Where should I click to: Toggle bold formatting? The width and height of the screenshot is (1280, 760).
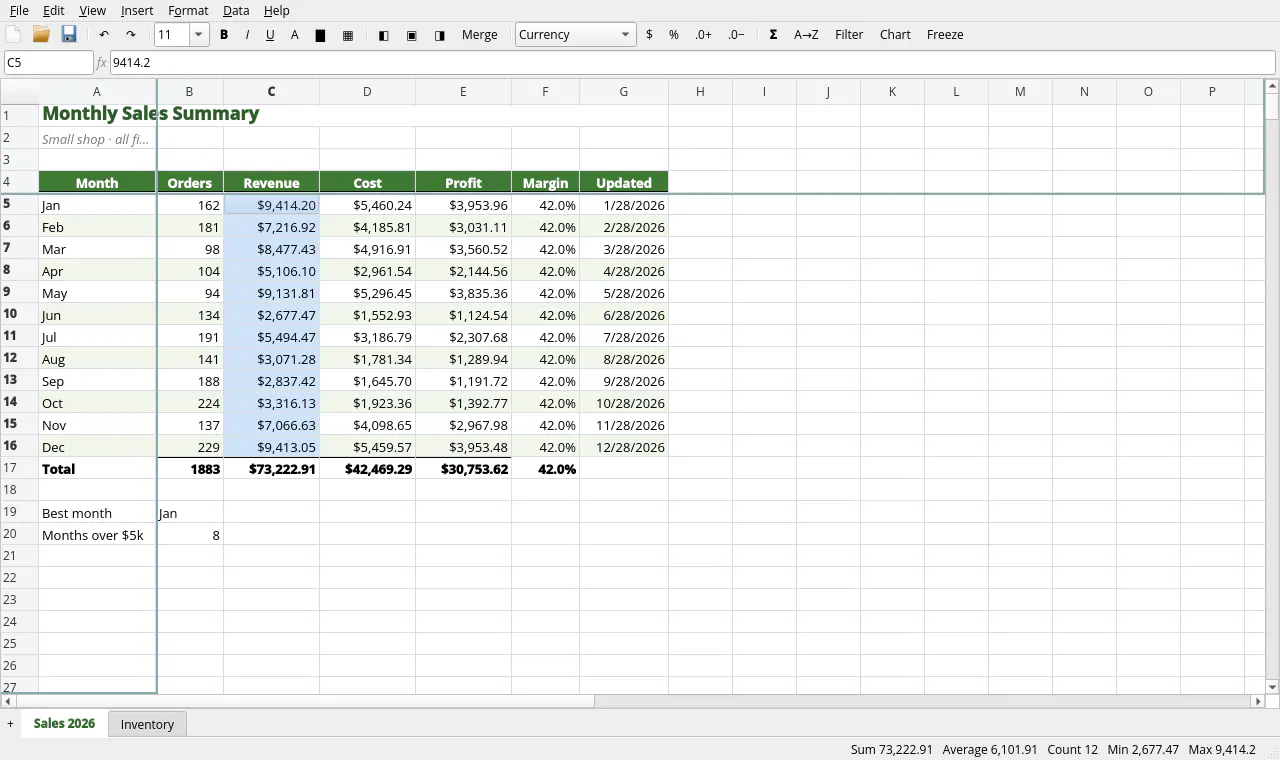click(x=224, y=35)
